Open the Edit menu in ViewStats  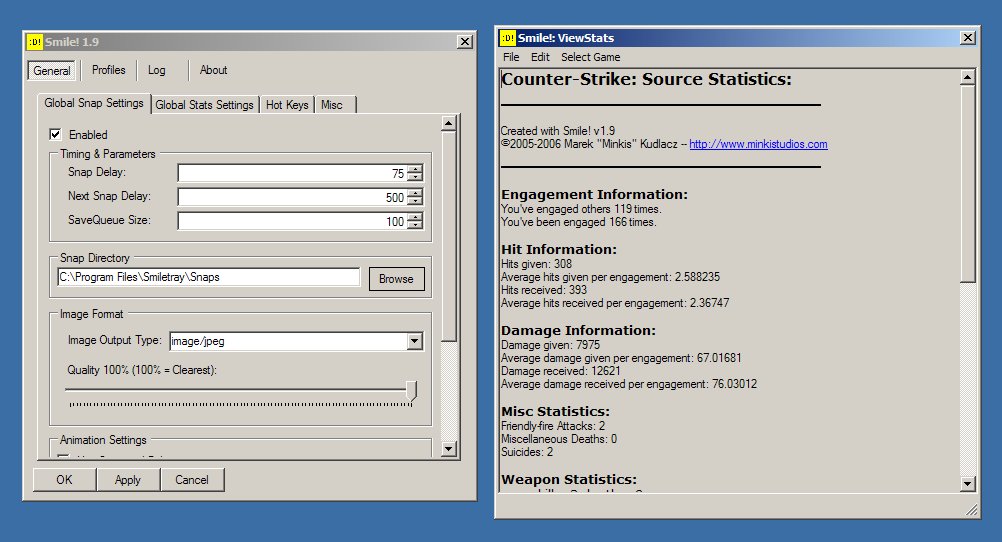tap(540, 57)
